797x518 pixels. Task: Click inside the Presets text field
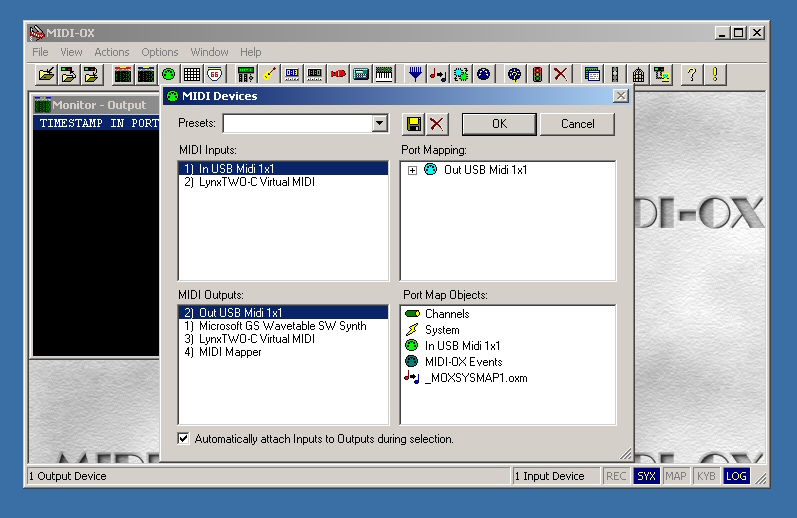[x=297, y=124]
